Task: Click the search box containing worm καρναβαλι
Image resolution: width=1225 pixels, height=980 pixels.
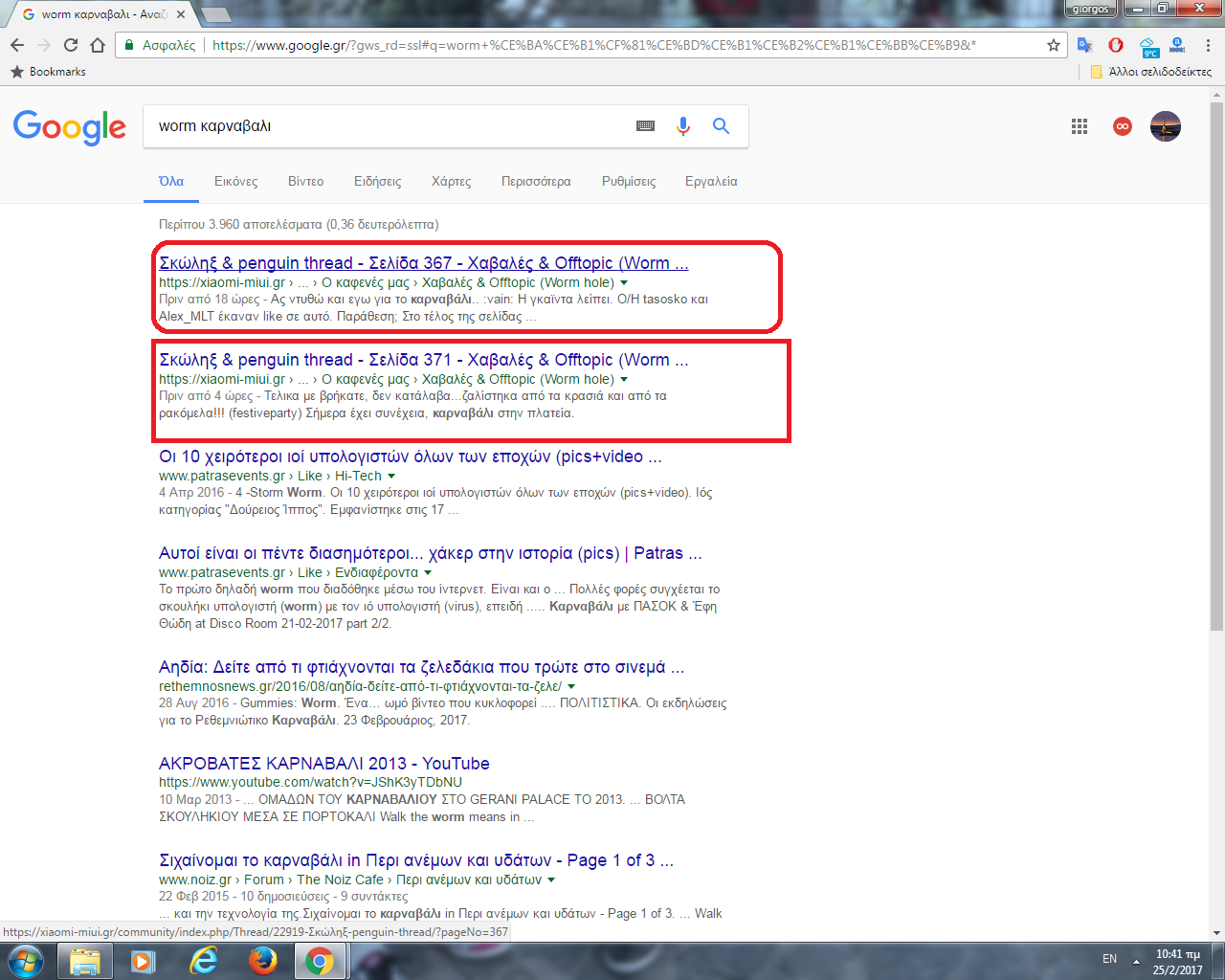Action: (x=383, y=126)
